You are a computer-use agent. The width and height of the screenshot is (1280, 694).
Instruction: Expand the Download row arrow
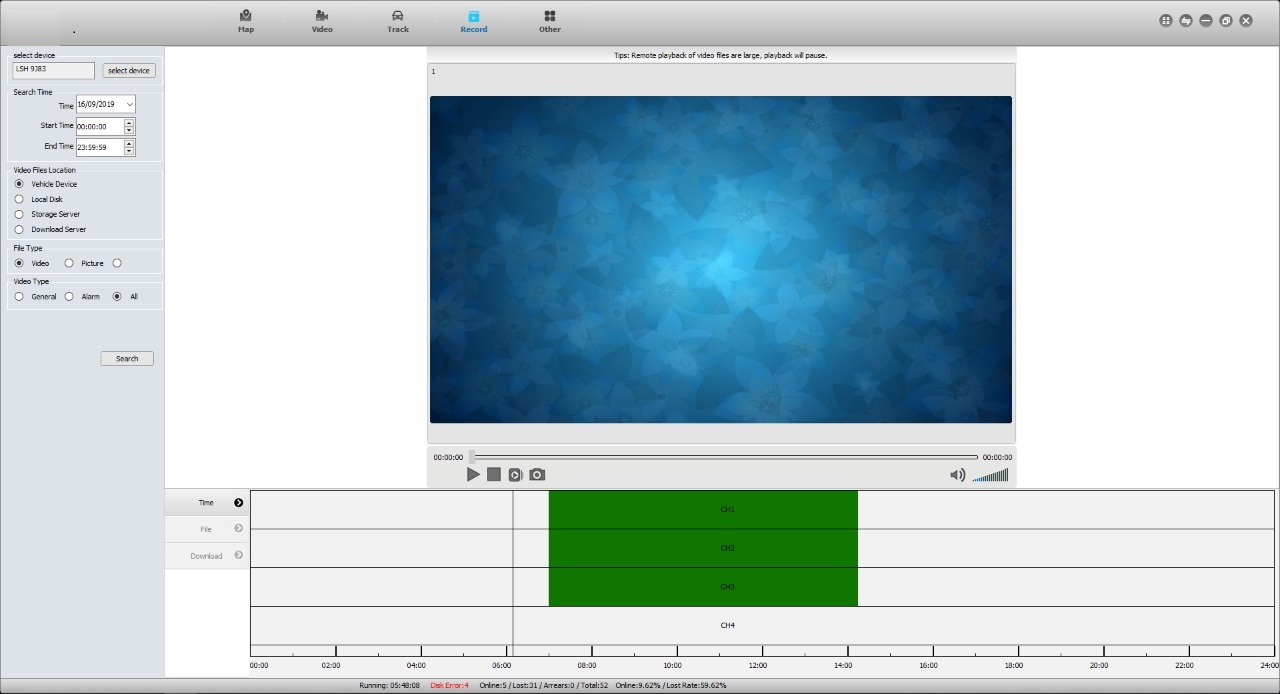click(x=238, y=555)
